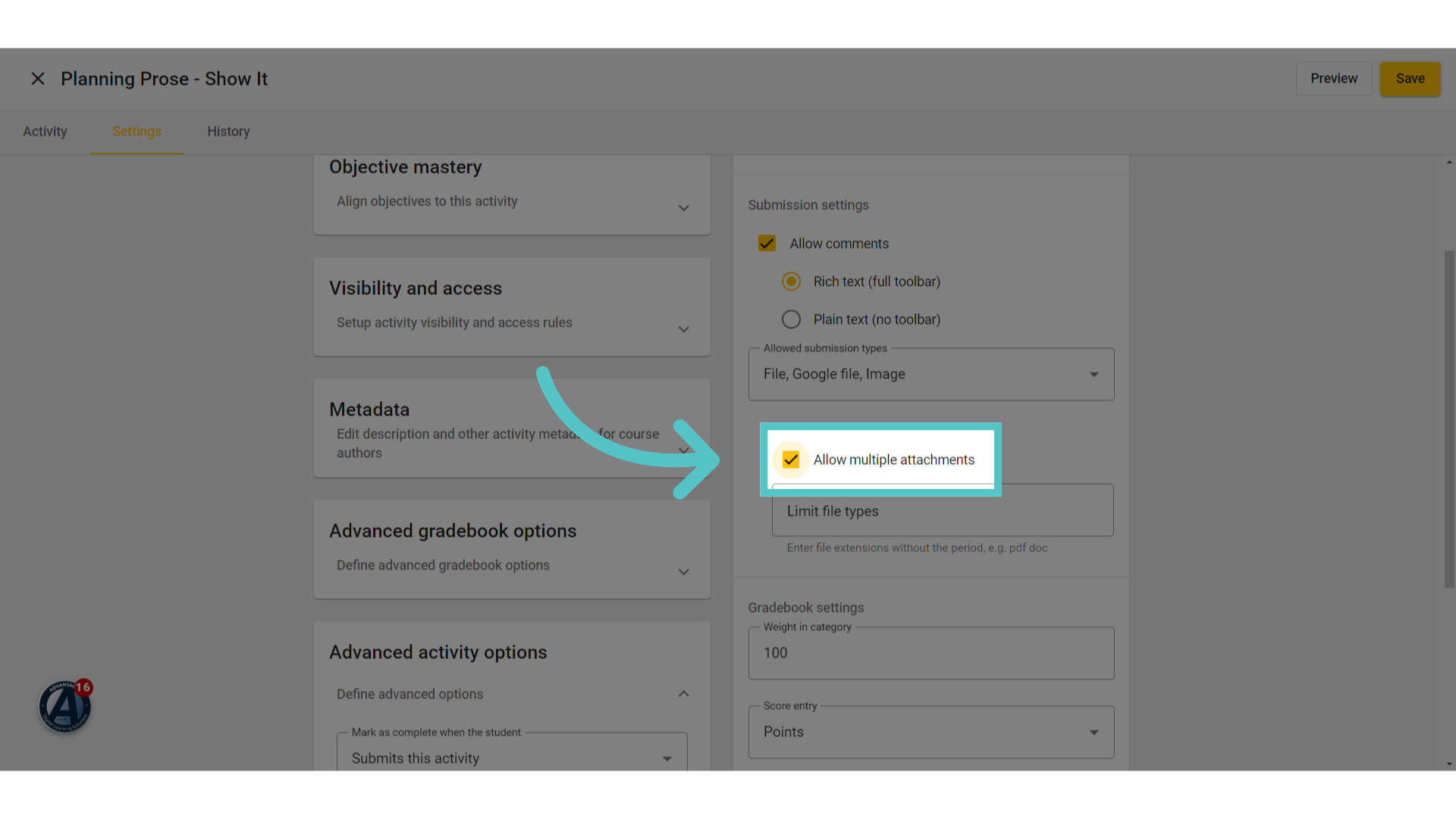Open the Advantage badge with 16 notifications
Screen dimensions: 1456x819
[x=65, y=706]
